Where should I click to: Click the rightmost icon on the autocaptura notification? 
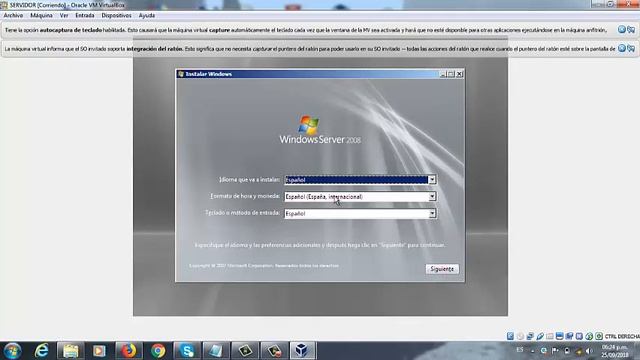click(631, 29)
